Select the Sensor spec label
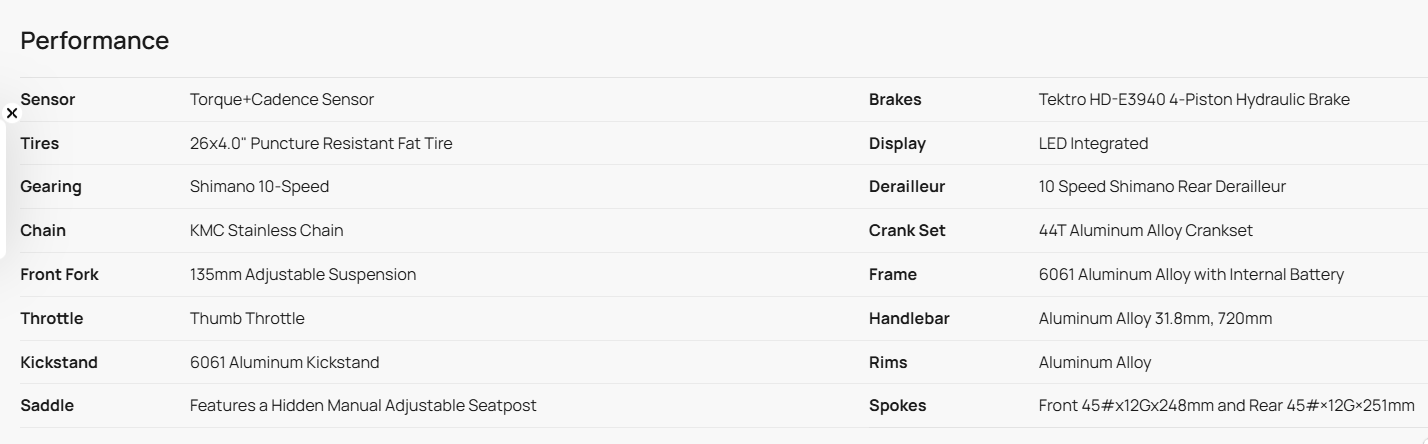The image size is (1428, 444). point(47,100)
